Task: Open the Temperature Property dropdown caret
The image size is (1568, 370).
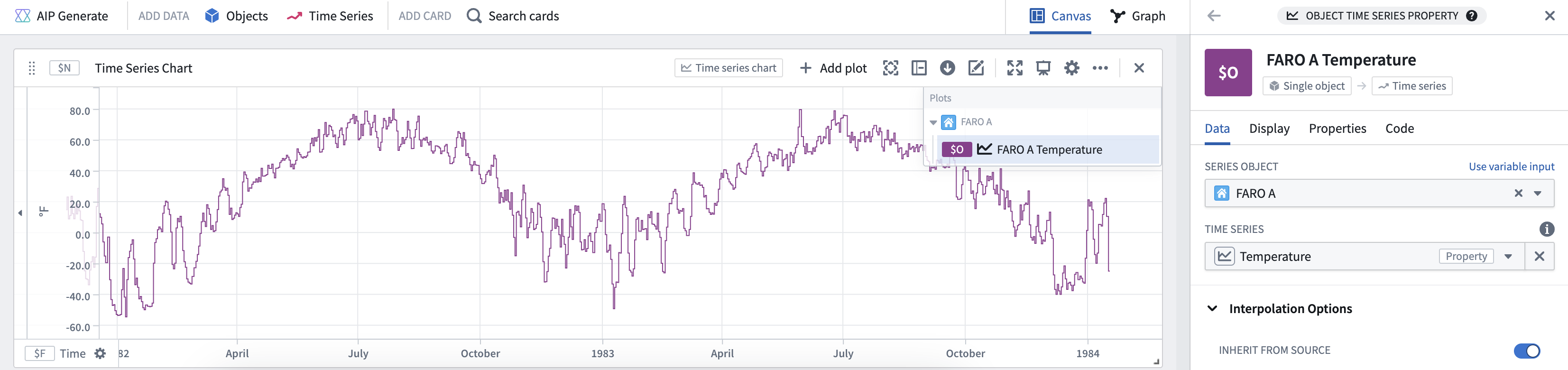Action: (x=1508, y=257)
